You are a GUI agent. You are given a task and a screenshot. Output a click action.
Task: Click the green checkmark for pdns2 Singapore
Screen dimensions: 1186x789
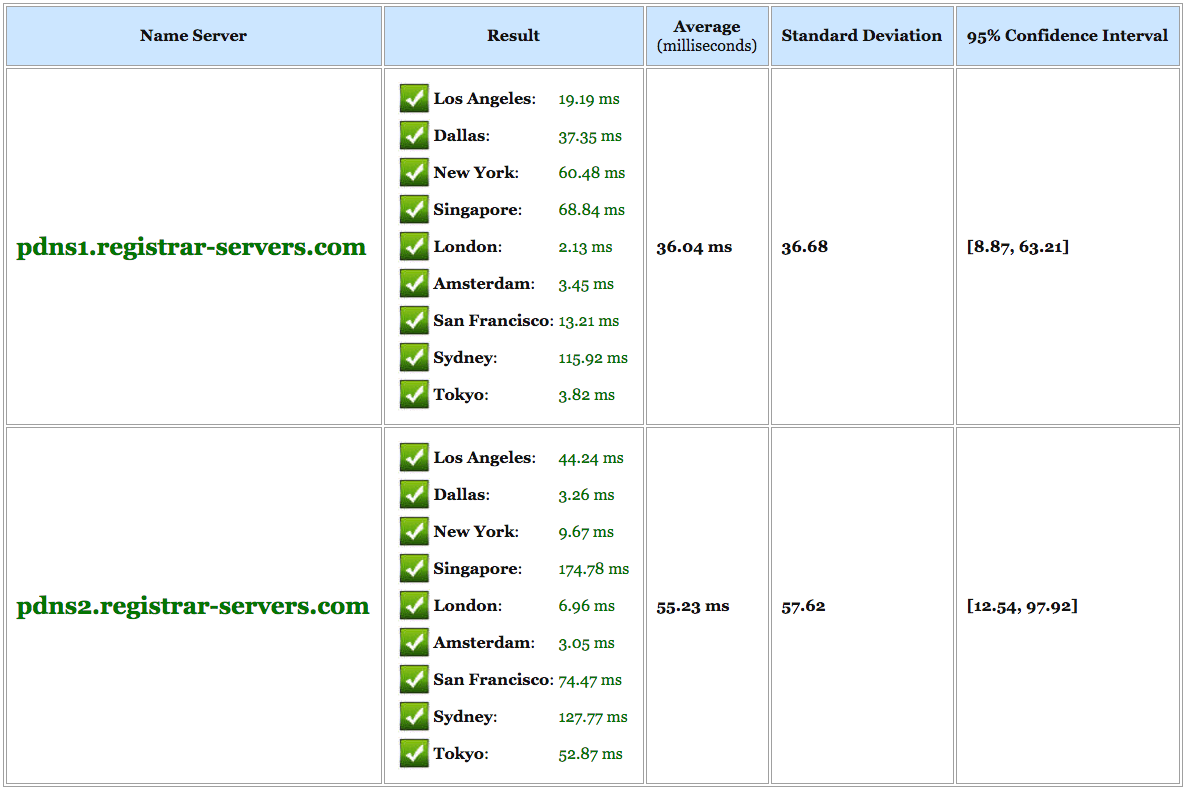(414, 569)
